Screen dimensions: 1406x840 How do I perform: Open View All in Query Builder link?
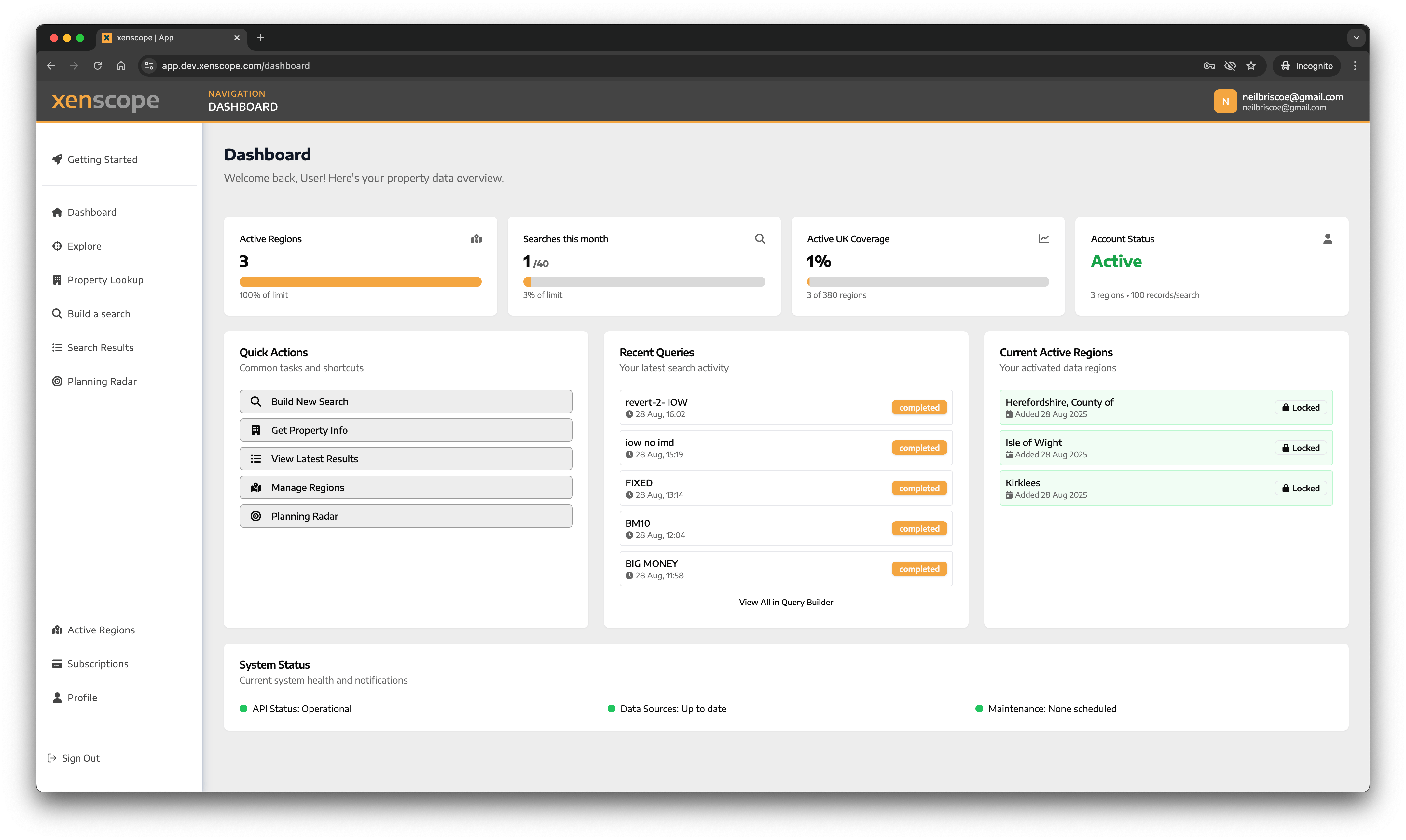(x=786, y=602)
